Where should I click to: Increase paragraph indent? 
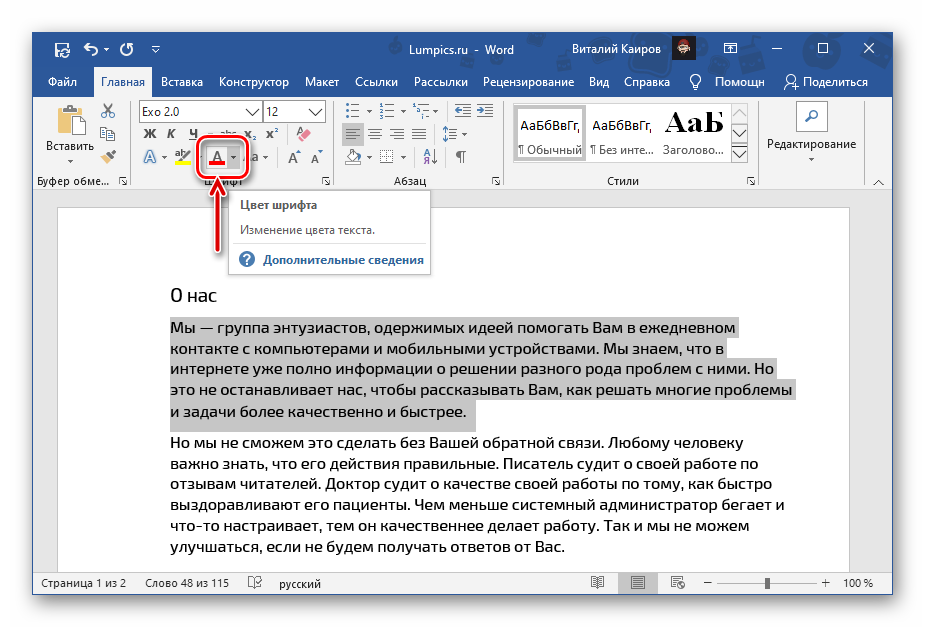click(485, 111)
